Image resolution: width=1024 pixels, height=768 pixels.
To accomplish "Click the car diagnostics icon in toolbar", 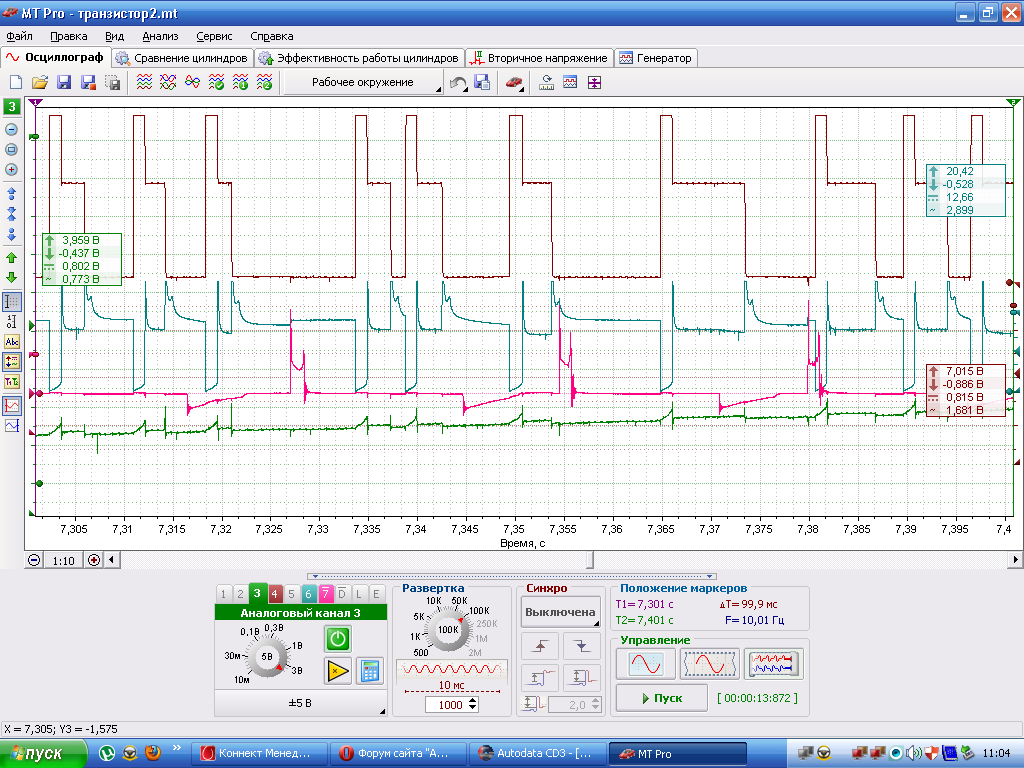I will click(513, 82).
